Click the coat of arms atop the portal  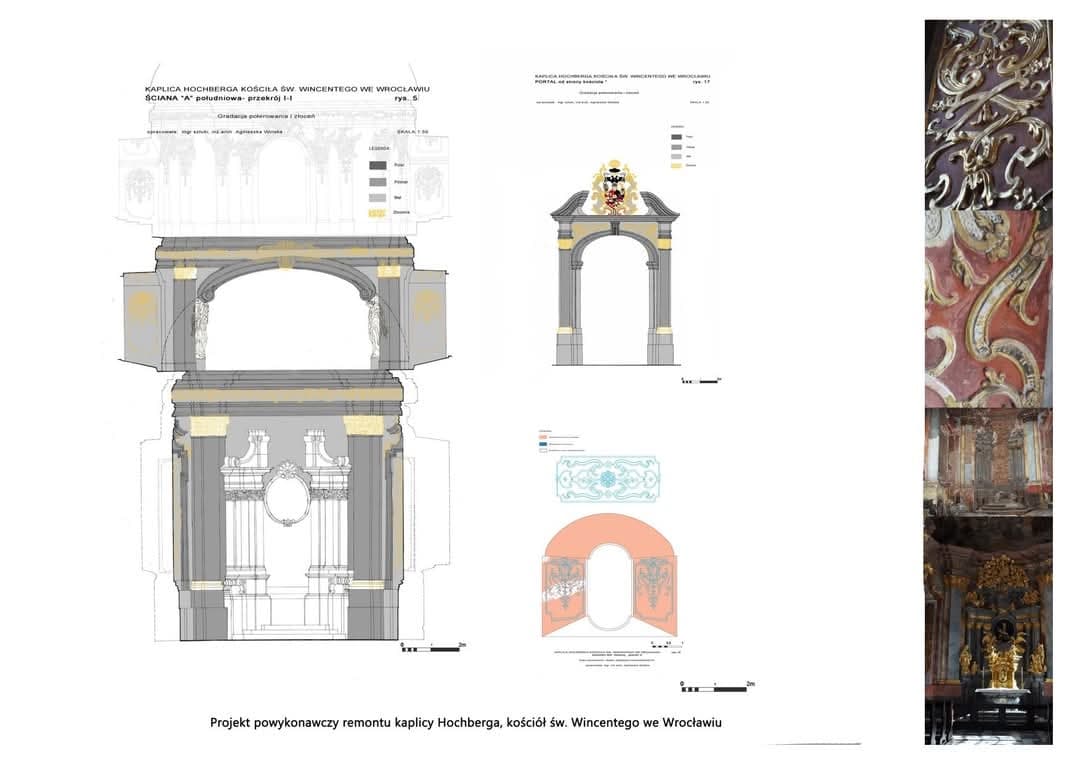click(614, 187)
